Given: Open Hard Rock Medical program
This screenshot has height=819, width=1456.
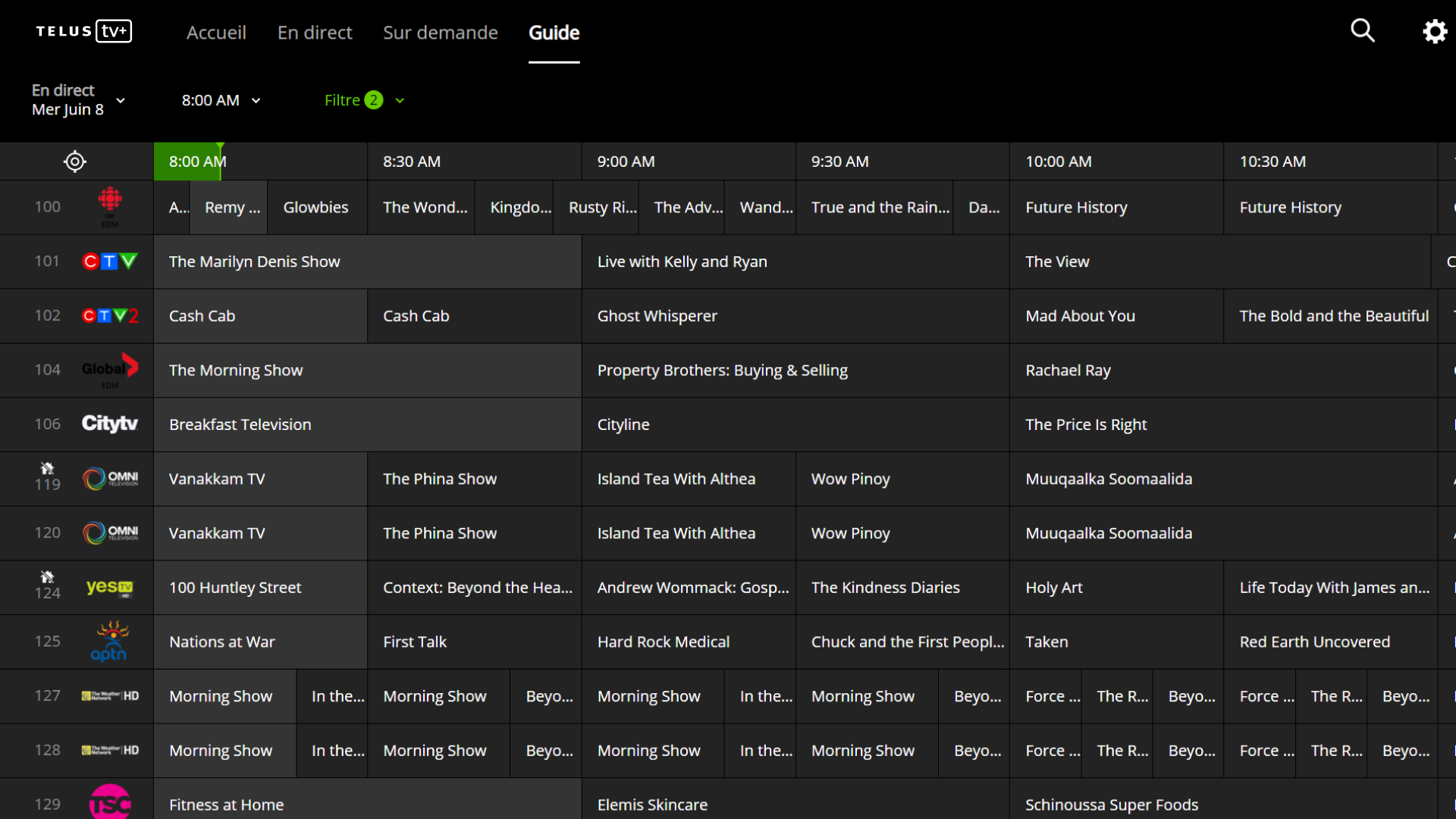Looking at the screenshot, I should coord(689,642).
